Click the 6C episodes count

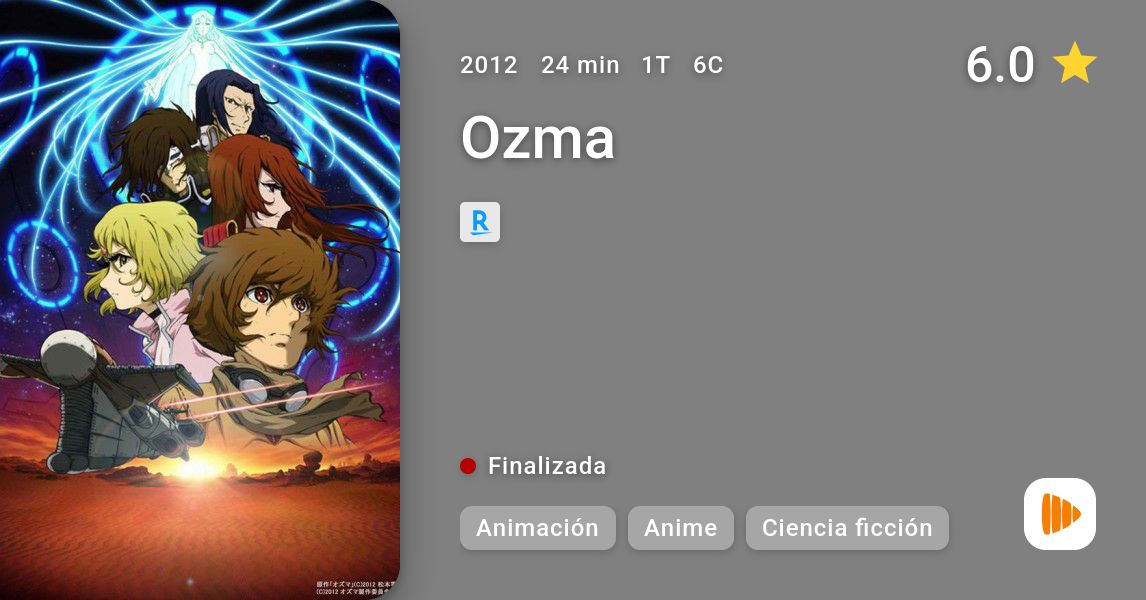tap(708, 65)
